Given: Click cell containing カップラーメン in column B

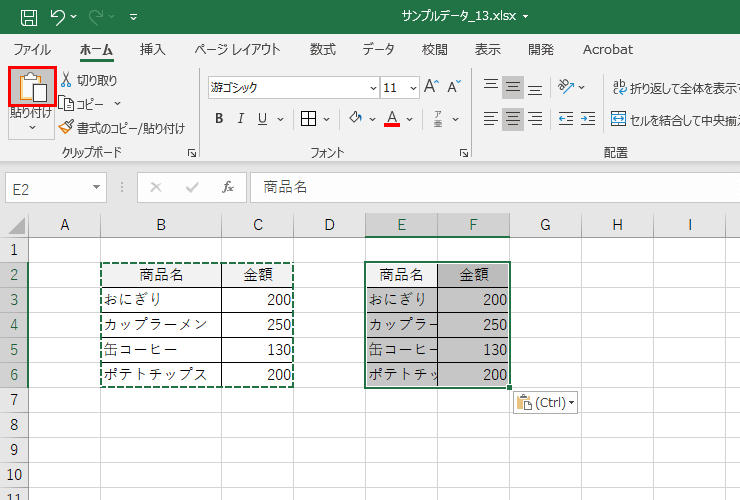Looking at the screenshot, I should [x=161, y=325].
